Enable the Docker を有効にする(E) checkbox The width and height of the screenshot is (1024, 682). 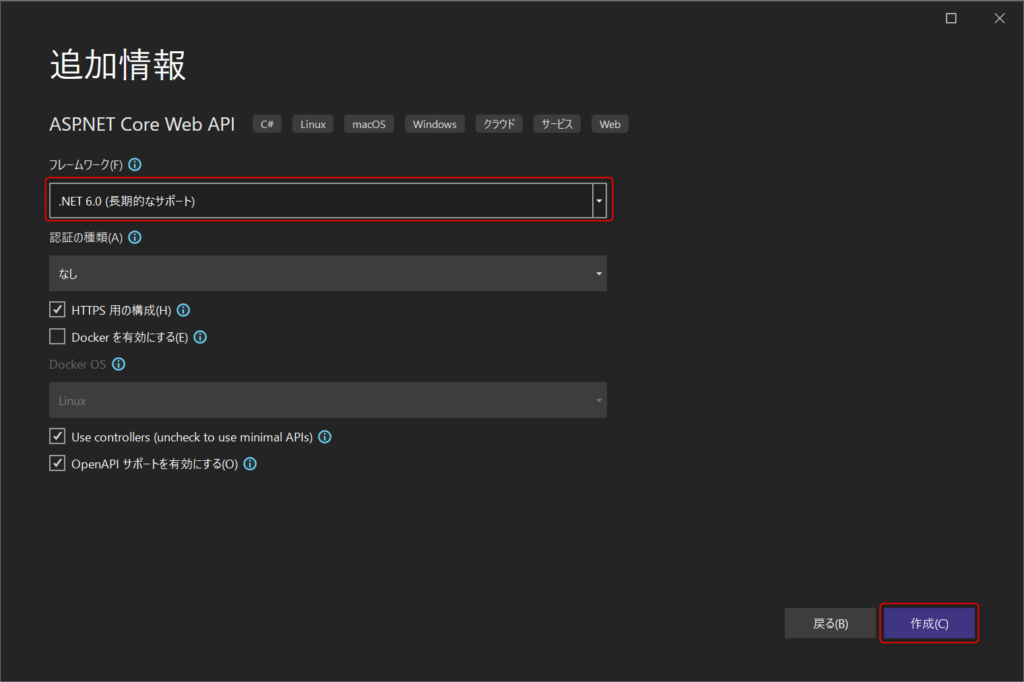coord(57,336)
